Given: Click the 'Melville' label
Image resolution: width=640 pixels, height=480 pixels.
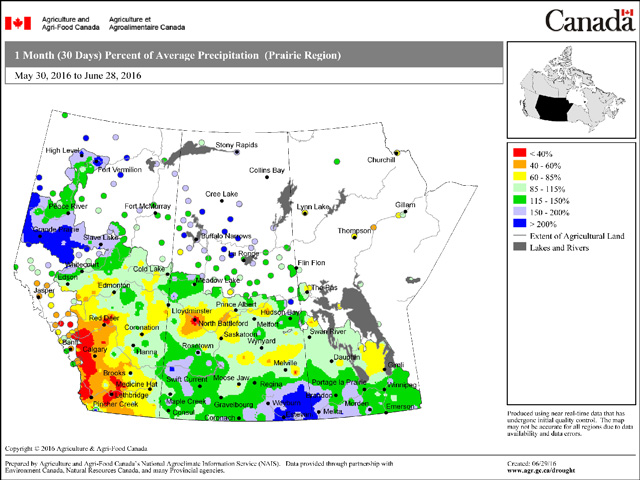Looking at the screenshot, I should click(285, 363).
